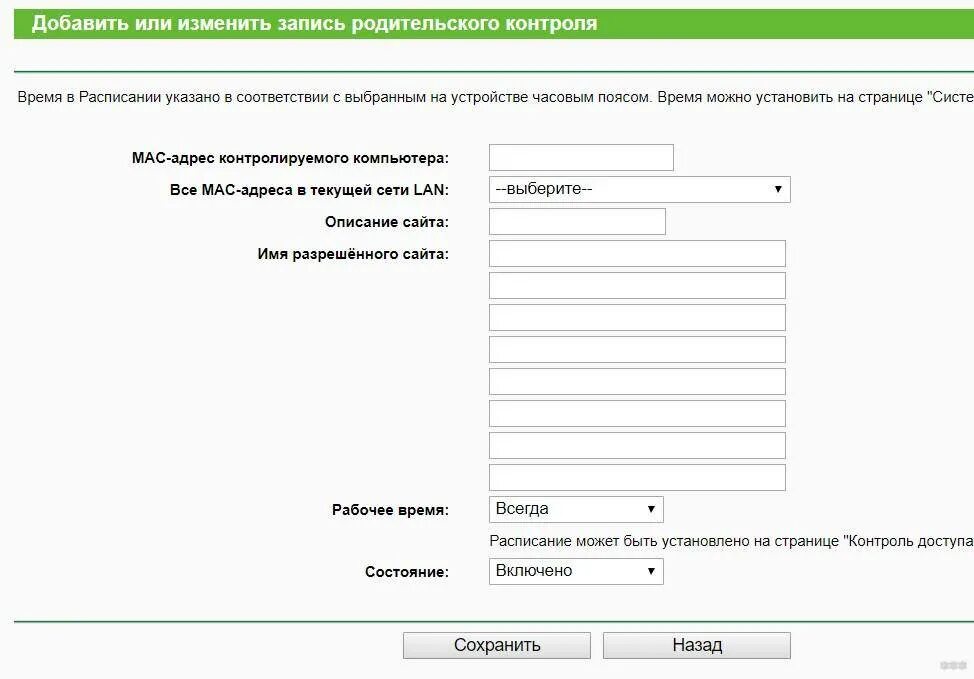
Task: Click the arrow icon of Всегда selector
Action: tap(651, 509)
